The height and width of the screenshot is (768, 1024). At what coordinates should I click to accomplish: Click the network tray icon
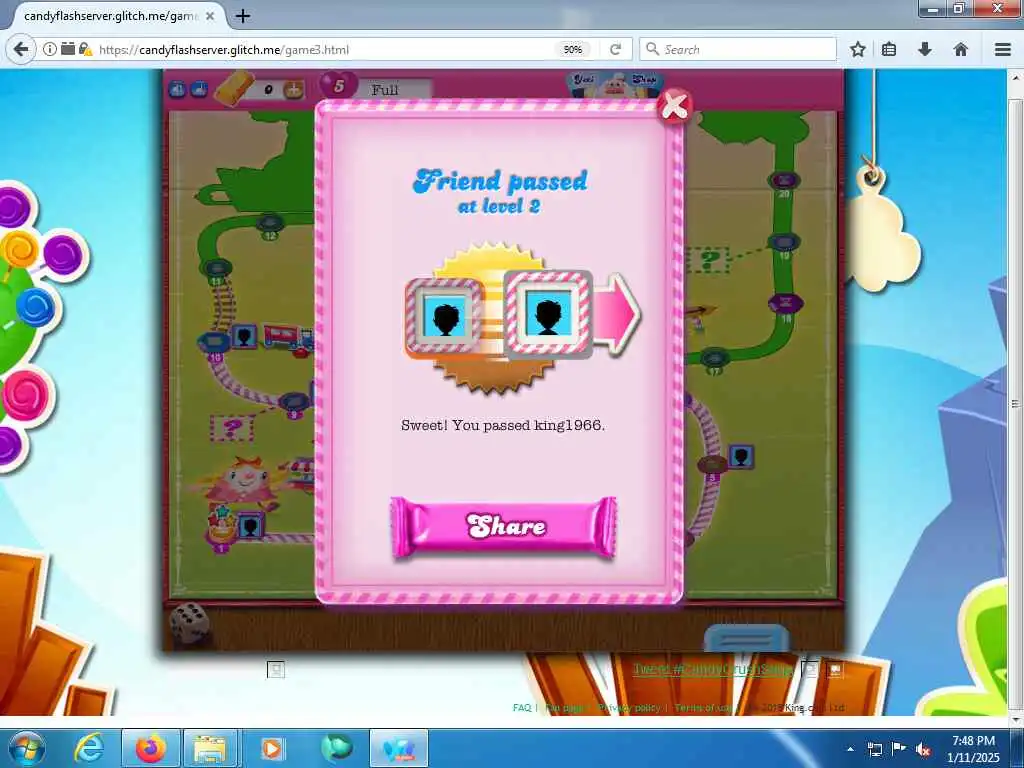[874, 749]
